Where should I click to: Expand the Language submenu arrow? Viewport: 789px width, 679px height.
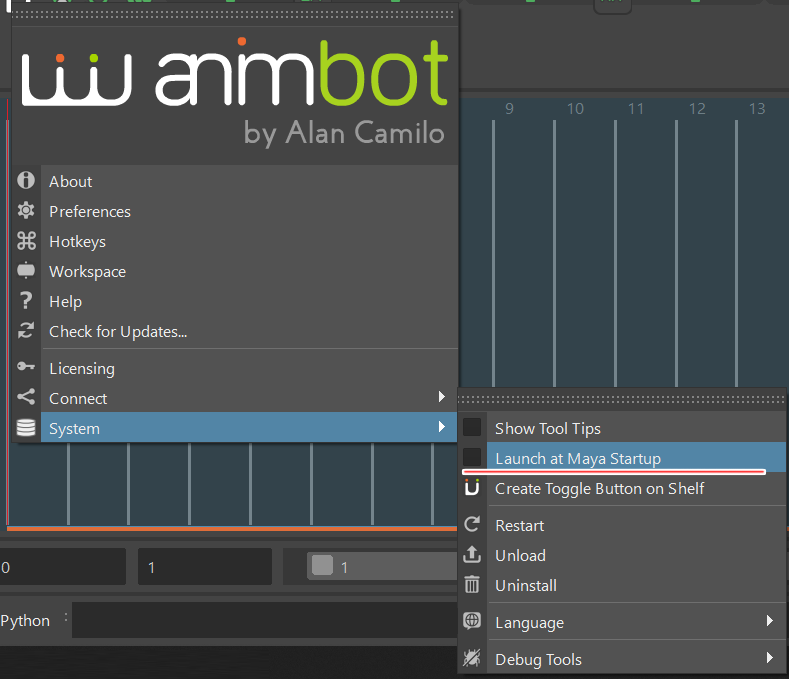click(769, 622)
